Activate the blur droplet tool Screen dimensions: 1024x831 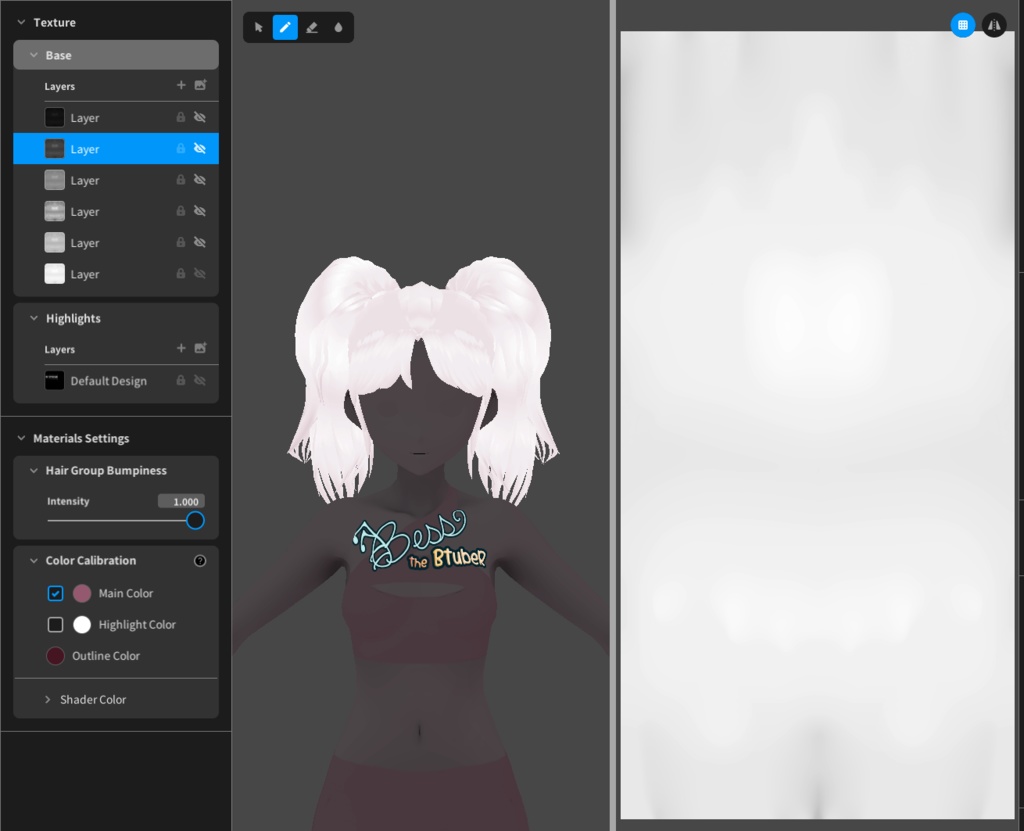(339, 27)
